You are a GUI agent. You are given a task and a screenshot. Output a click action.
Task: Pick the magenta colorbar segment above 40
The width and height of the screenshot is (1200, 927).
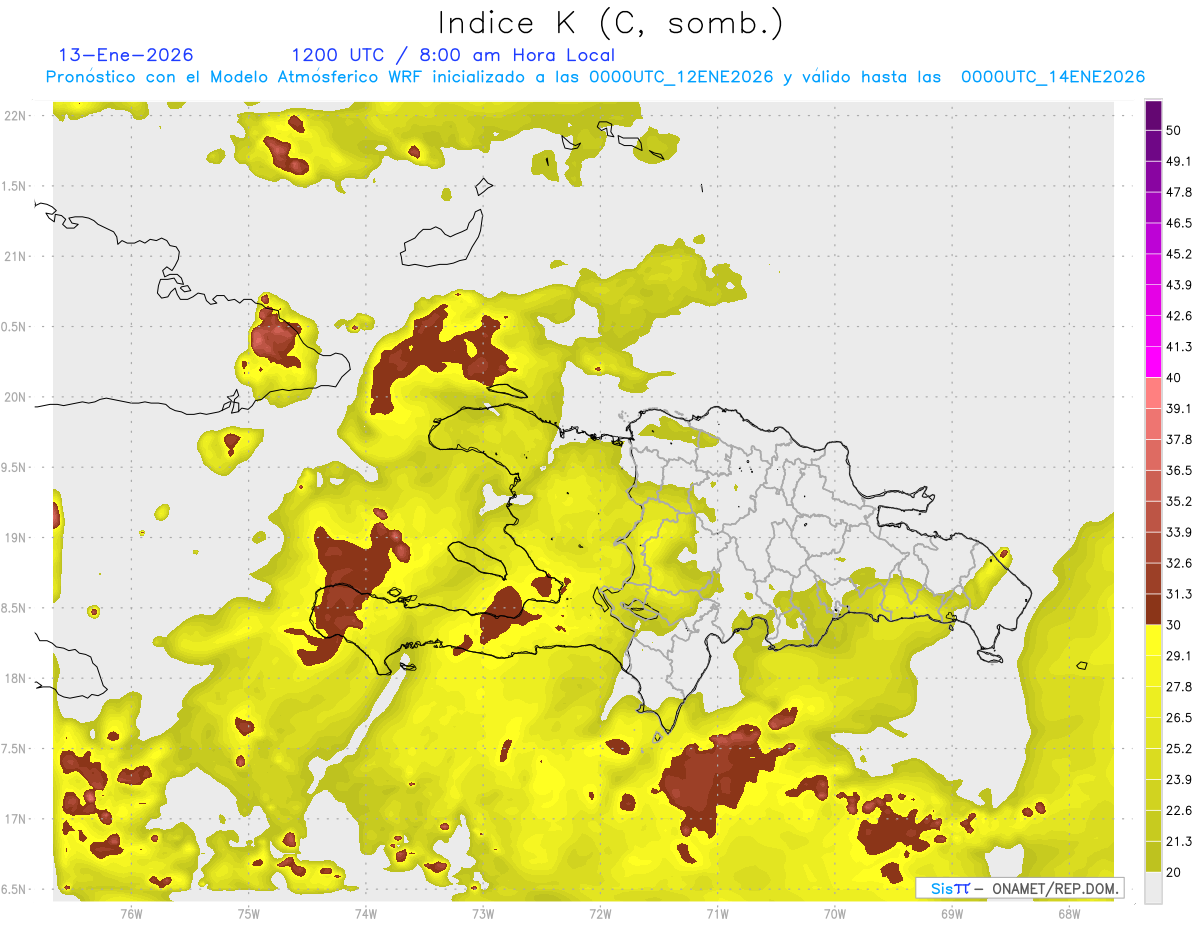point(1153,361)
